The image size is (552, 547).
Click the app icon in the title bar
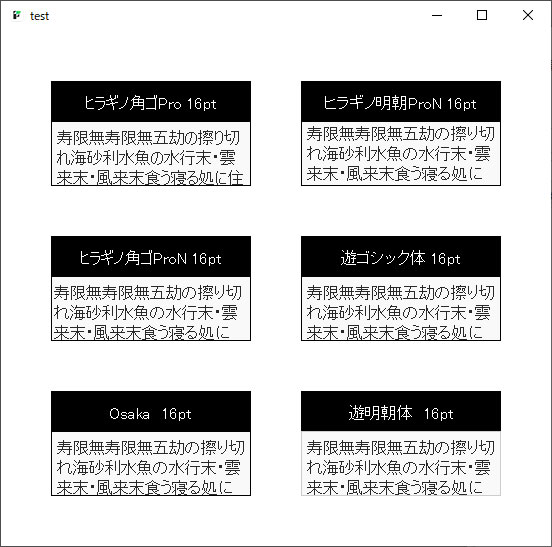click(x=16, y=16)
